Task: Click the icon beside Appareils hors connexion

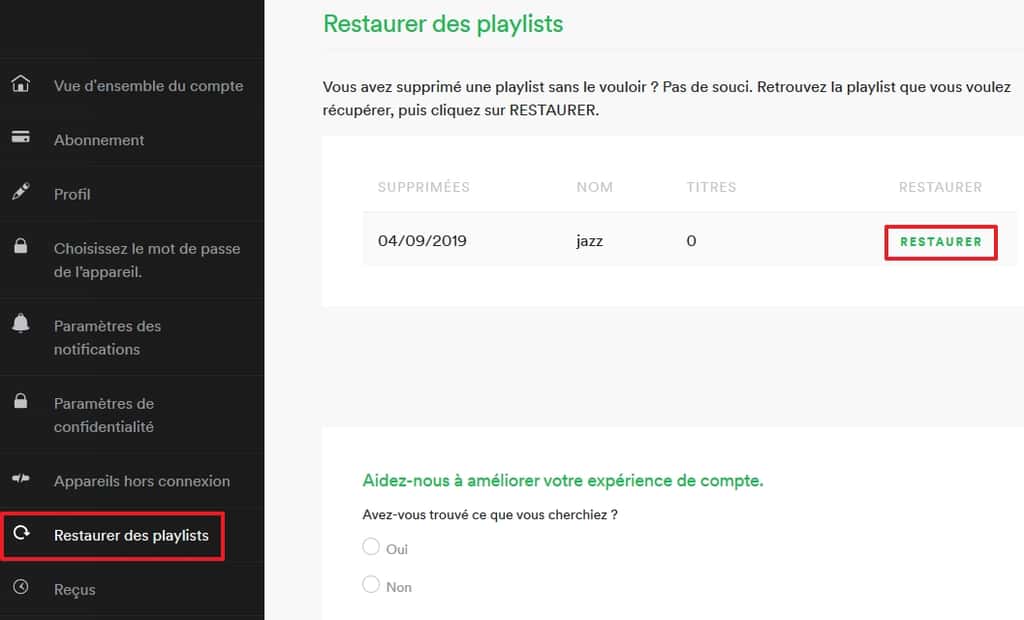Action: pyautogui.click(x=21, y=478)
